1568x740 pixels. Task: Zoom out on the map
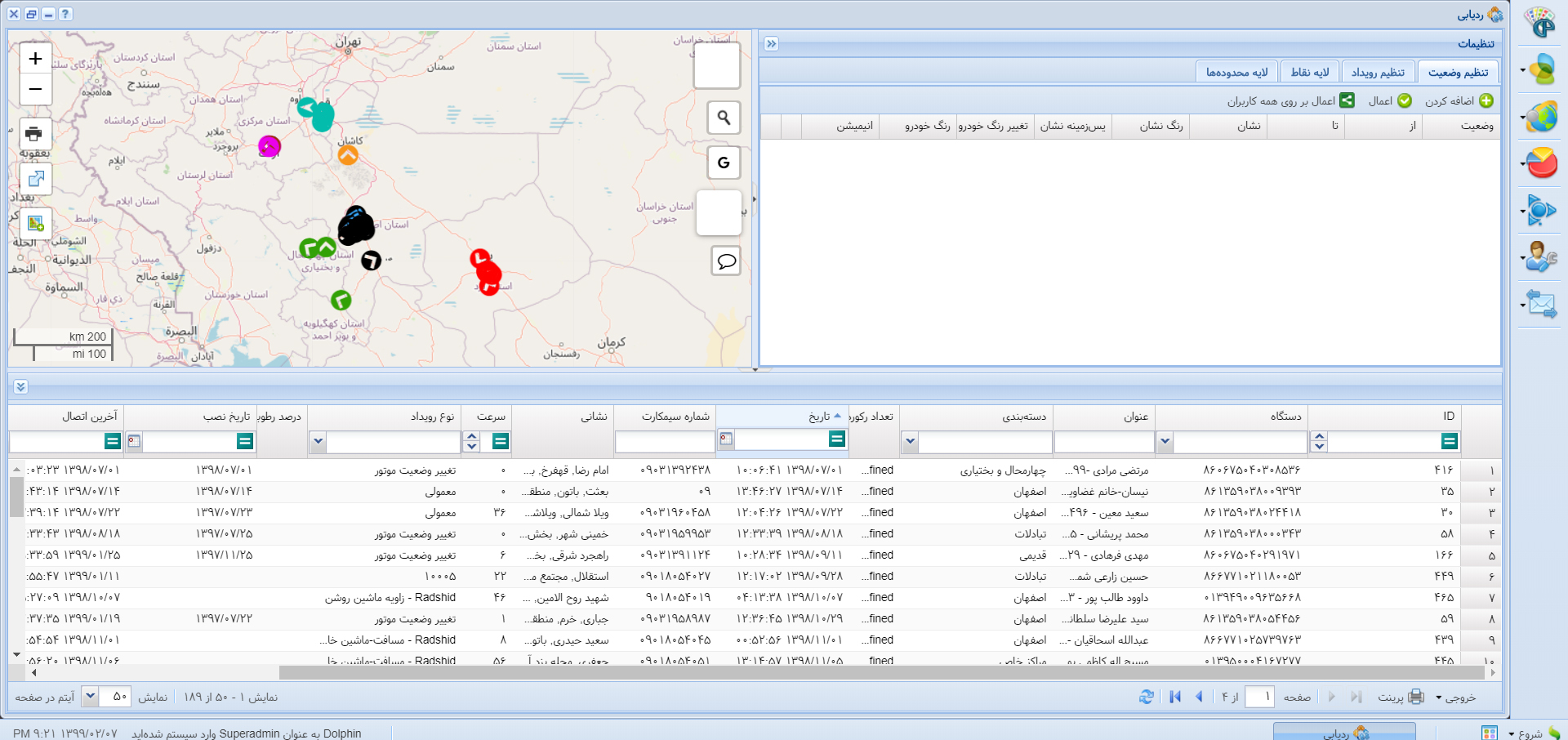[x=35, y=89]
